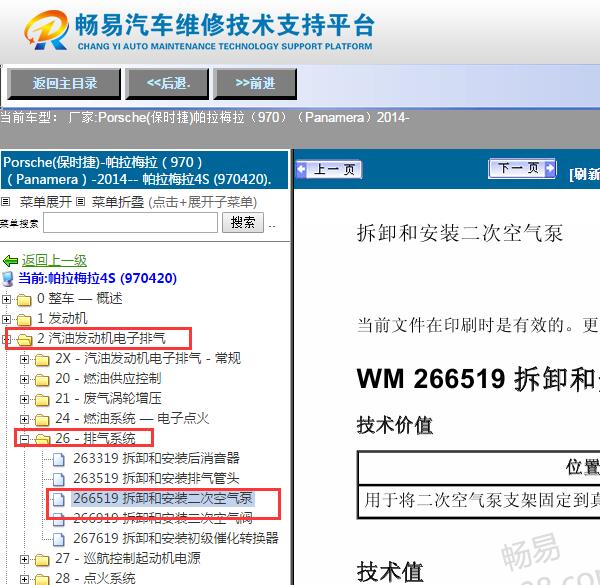Viewport: 600px width, 585px height.
Task: Click 菜单折叠 text link
Action: (x=118, y=202)
